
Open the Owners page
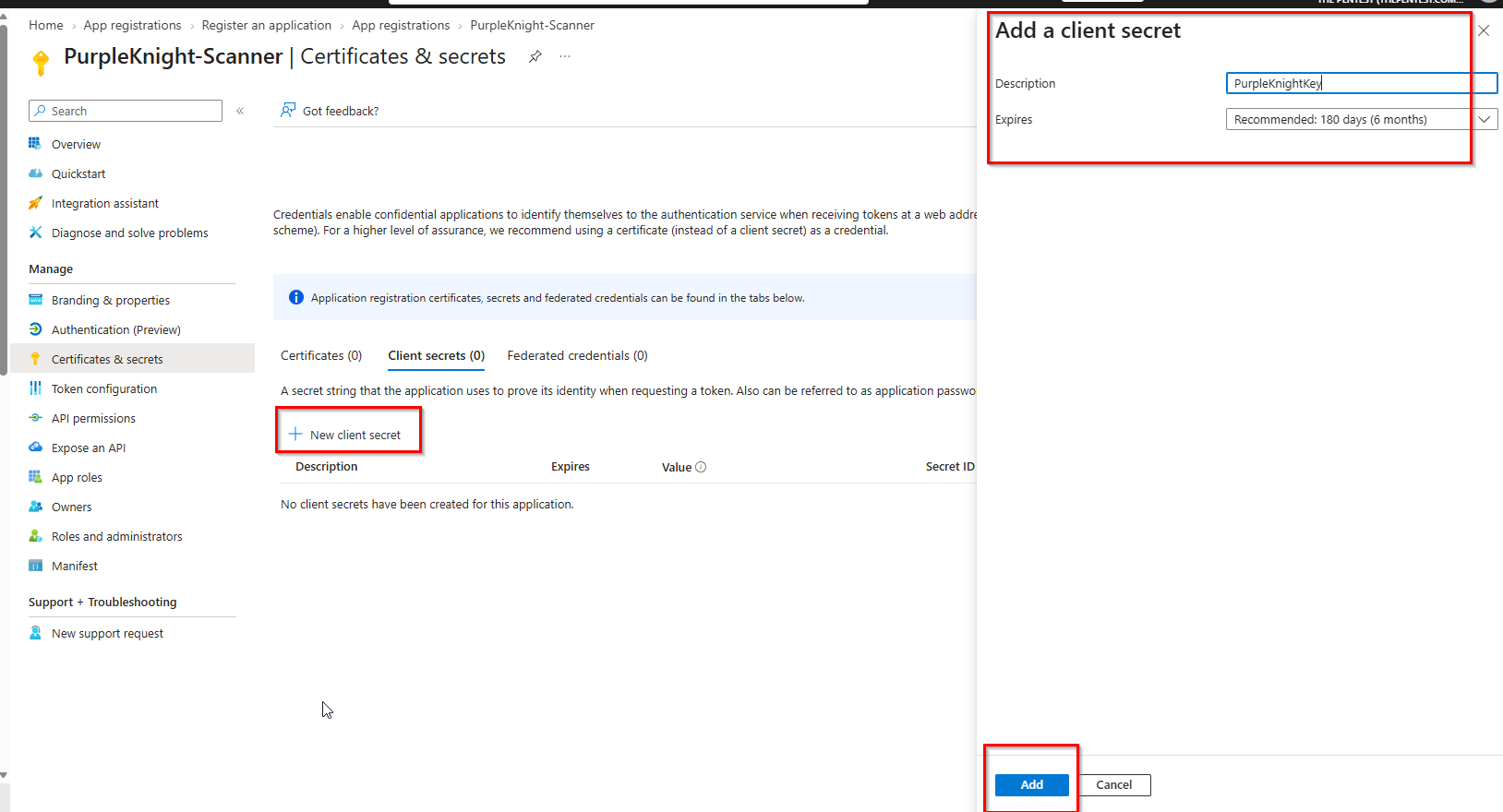tap(72, 507)
